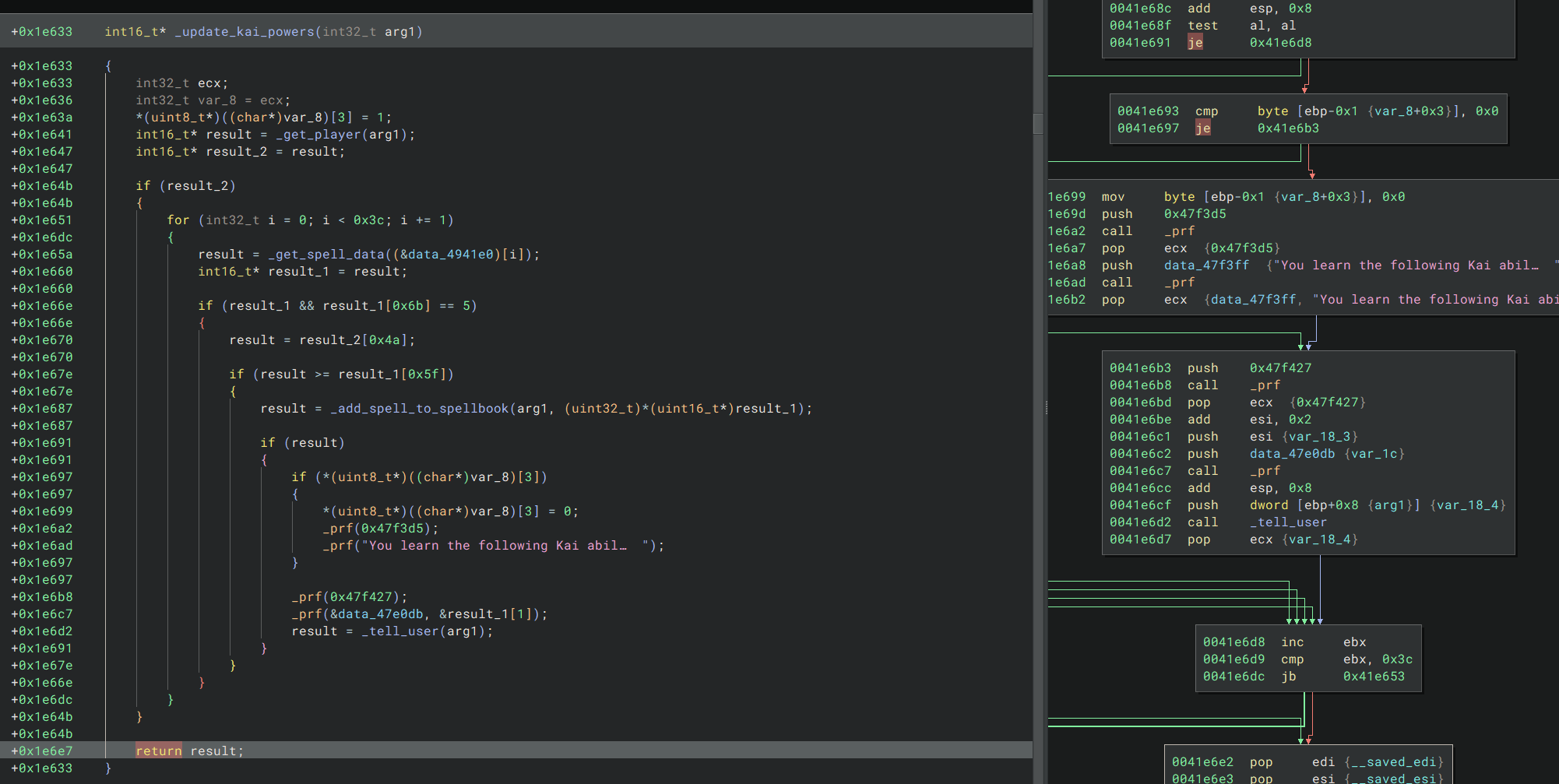Image resolution: width=1559 pixels, height=784 pixels.
Task: Select the 'inc ebx' instruction at 0041e6d8
Action: click(1292, 642)
